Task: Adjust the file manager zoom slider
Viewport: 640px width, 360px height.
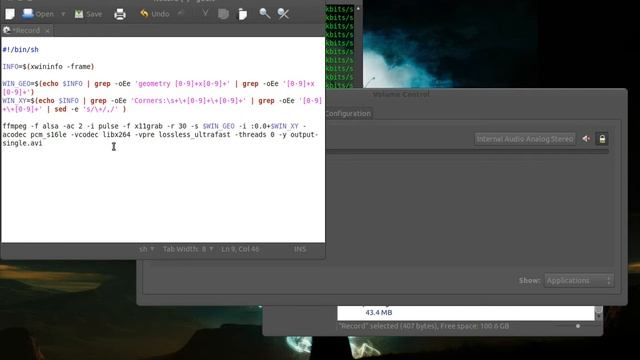Action: [578, 326]
